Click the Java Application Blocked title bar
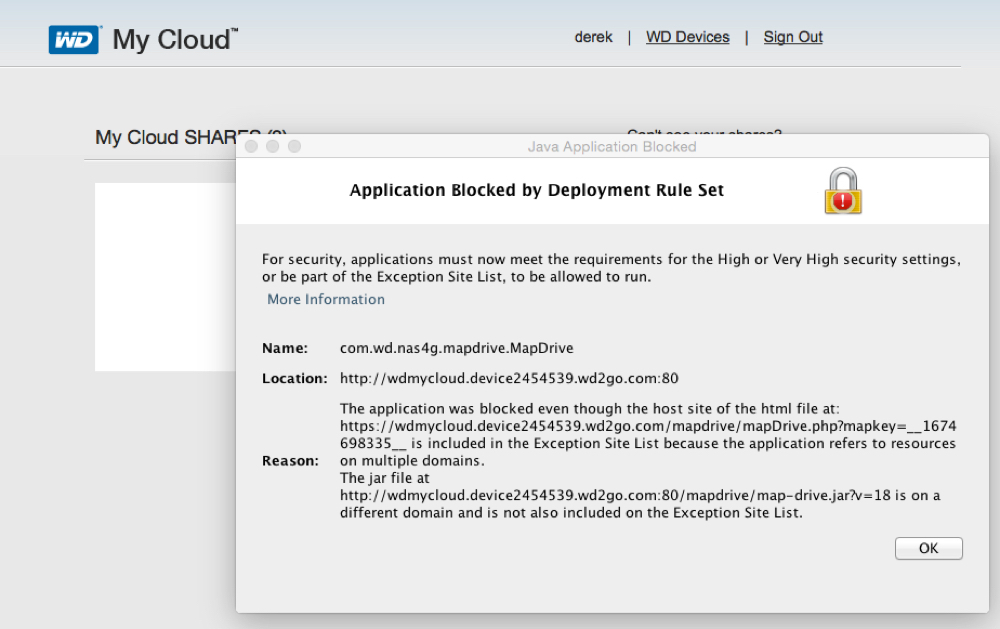 click(612, 147)
